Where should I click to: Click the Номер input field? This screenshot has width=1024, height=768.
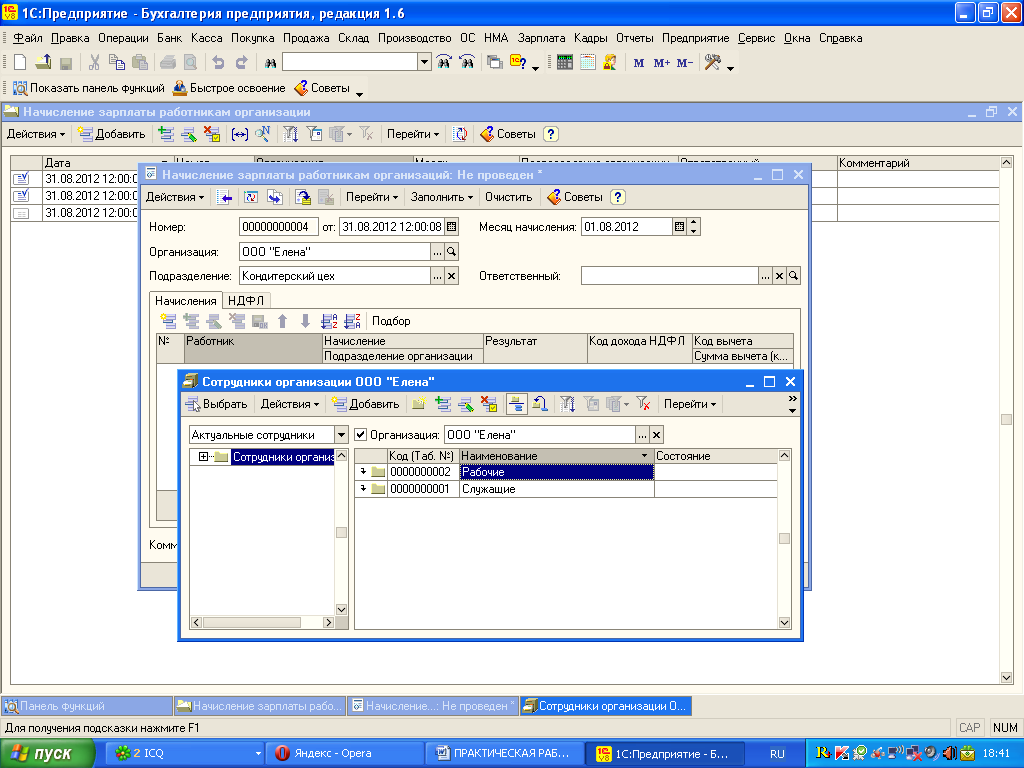[279, 227]
